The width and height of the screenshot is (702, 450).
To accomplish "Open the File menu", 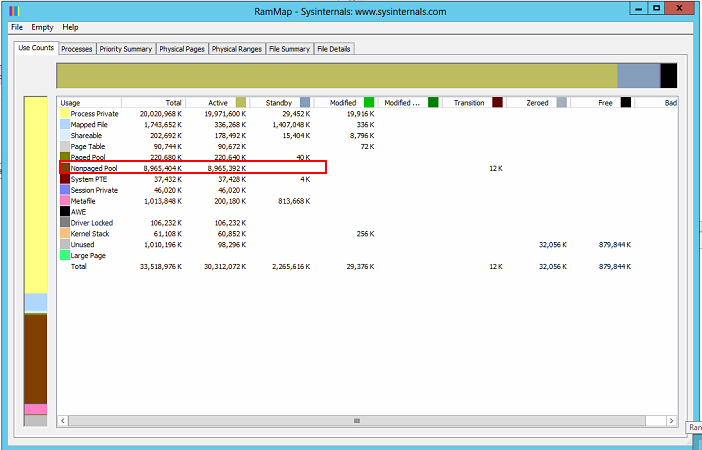I will (x=17, y=27).
